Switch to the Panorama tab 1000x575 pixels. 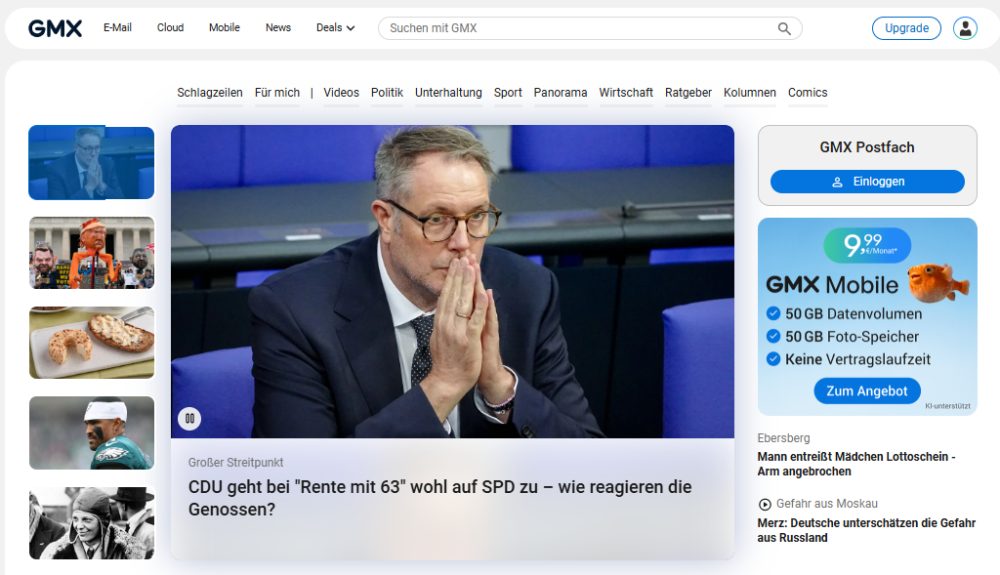point(560,92)
